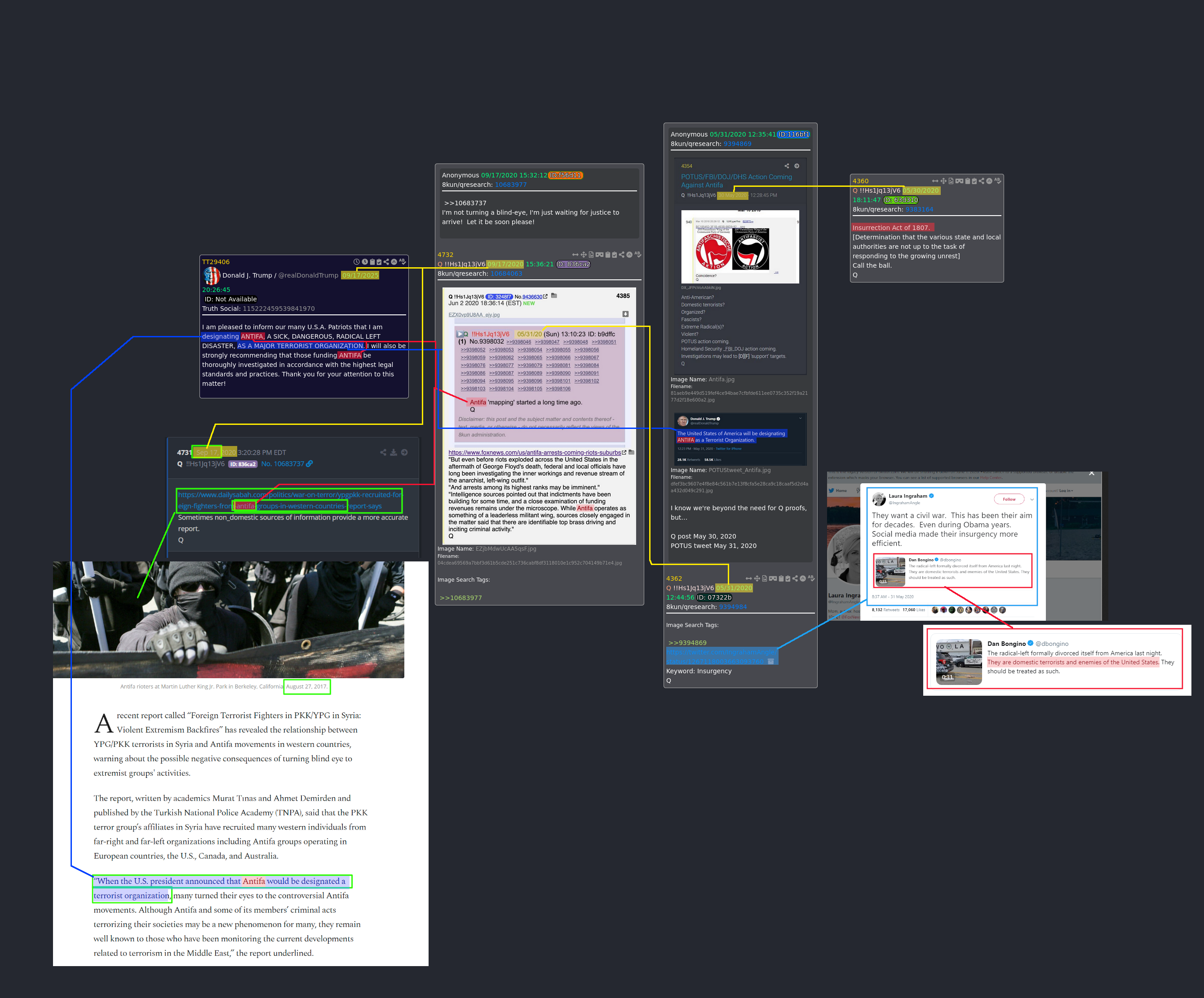Click the share icon on post 4362

coord(795,578)
